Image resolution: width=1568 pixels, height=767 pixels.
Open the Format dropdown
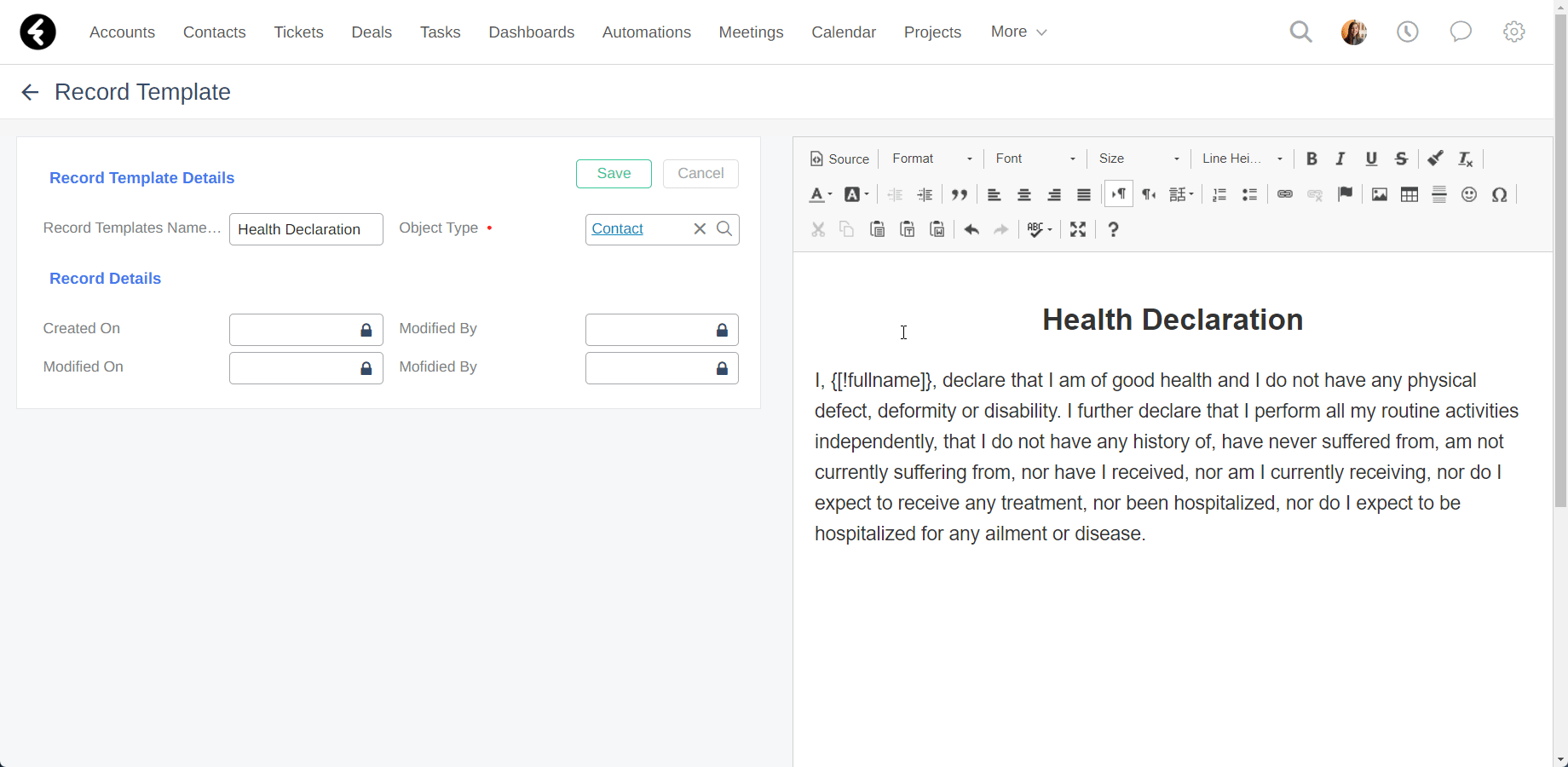click(x=932, y=159)
